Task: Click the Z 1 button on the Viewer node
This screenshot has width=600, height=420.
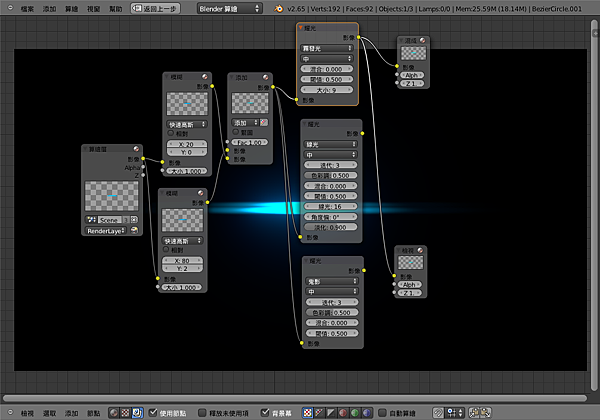Action: coord(409,293)
